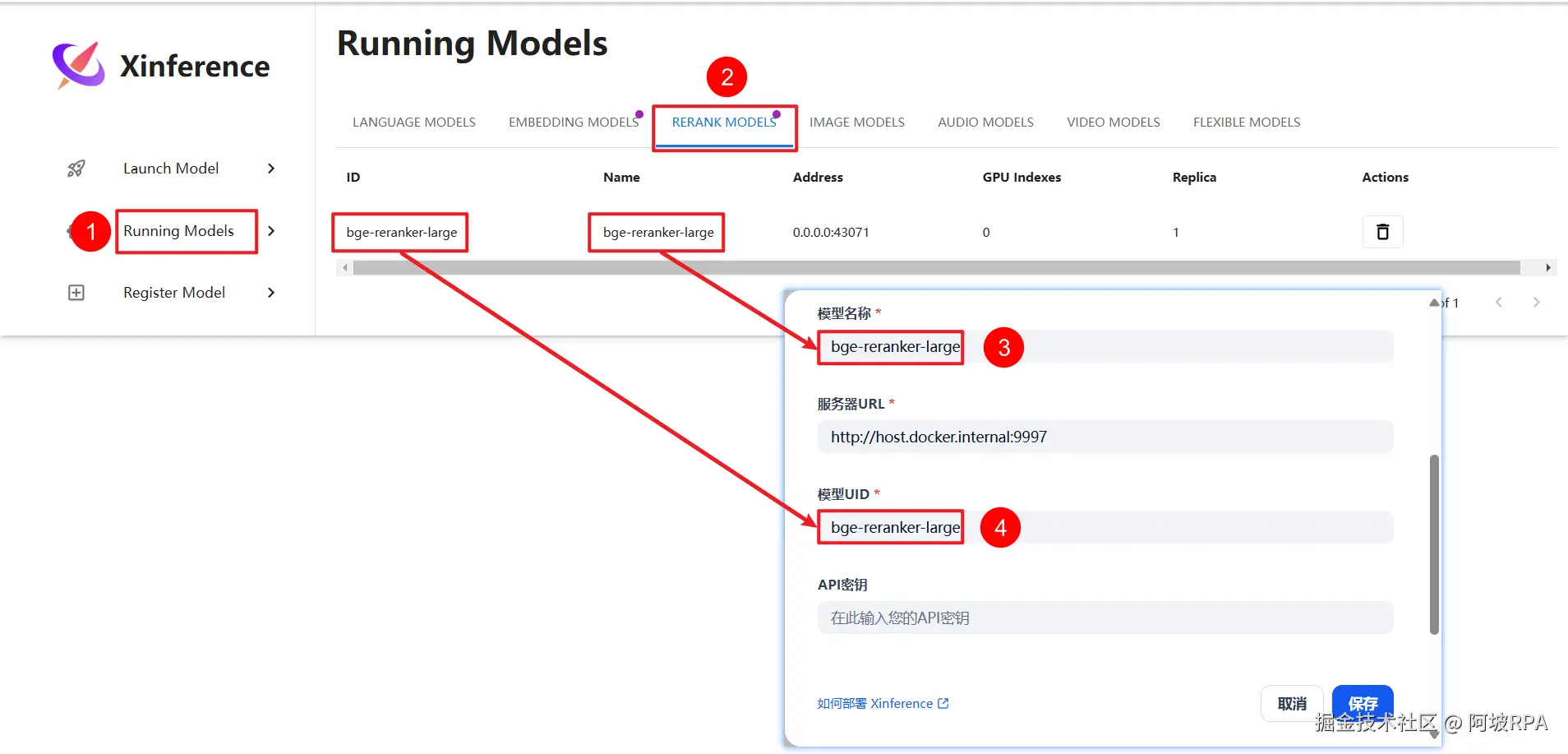
Task: Click the Register Model plus-box icon
Action: pos(76,293)
